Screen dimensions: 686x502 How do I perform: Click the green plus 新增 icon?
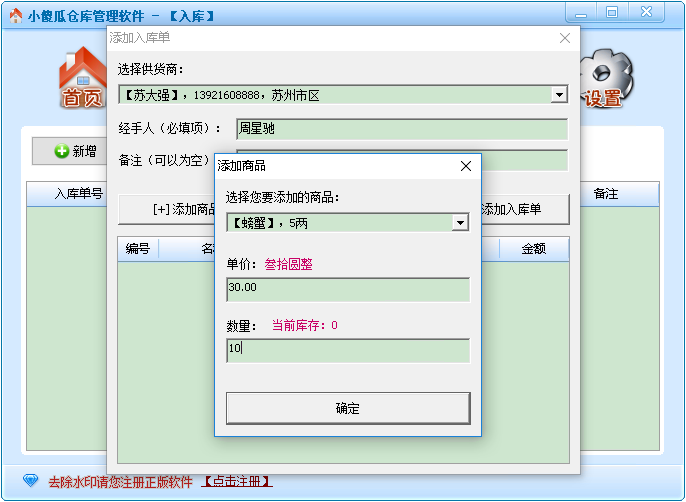pyautogui.click(x=62, y=151)
